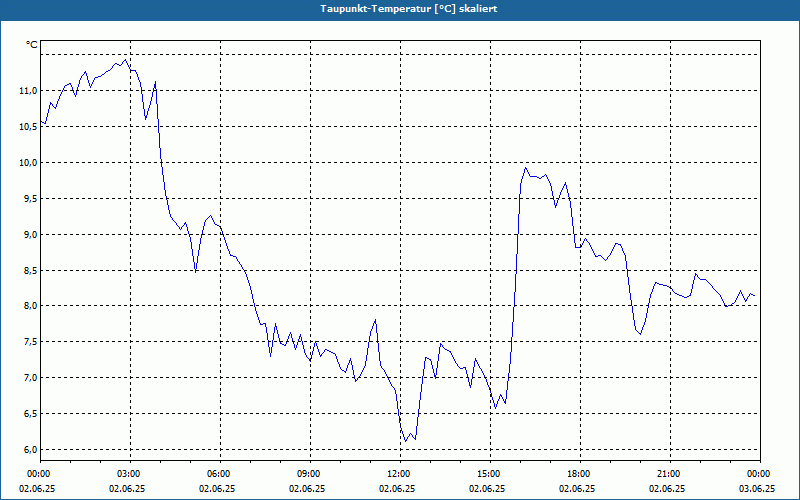Click the 02.06.25 date under 15:00
Image resolution: width=800 pixels, height=500 pixels.
(487, 489)
